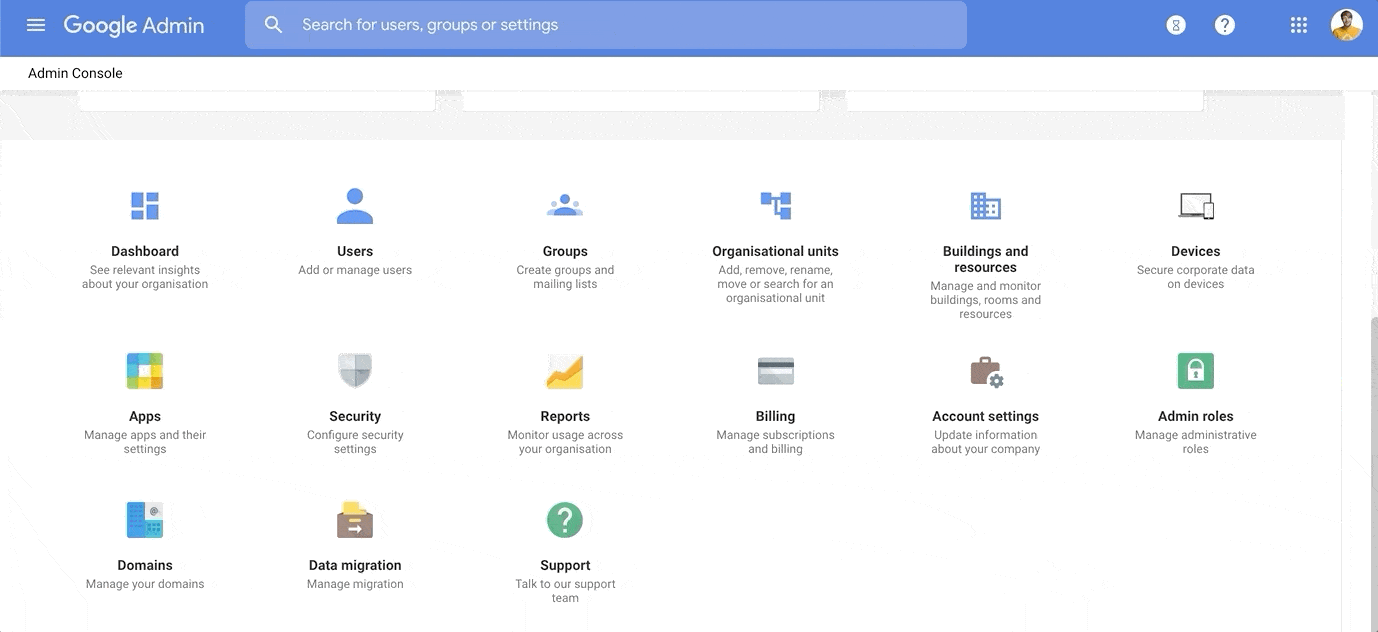Click the Data migration icon
The height and width of the screenshot is (632, 1378).
(355, 520)
